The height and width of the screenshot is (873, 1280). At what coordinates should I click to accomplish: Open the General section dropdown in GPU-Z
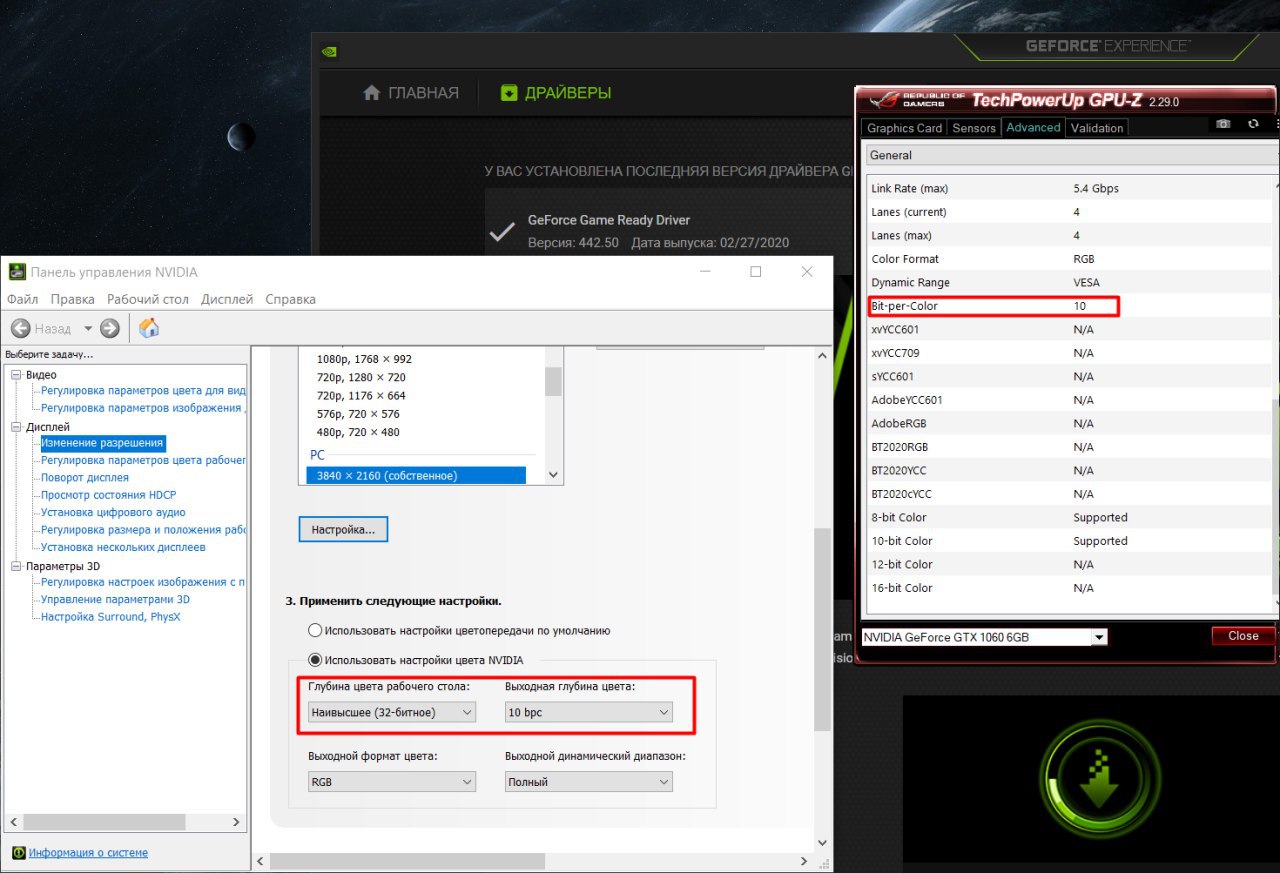[1073, 155]
